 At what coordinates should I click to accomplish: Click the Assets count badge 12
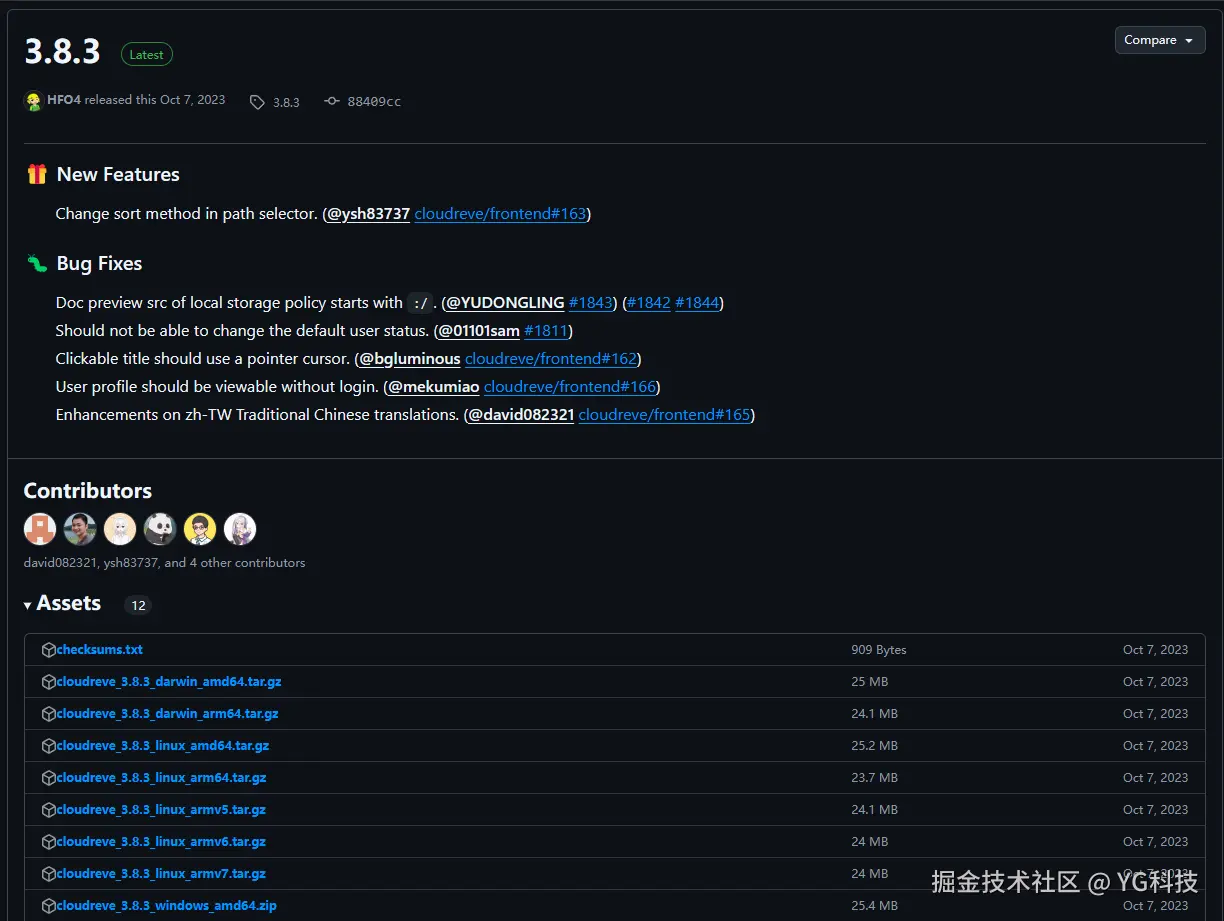tap(138, 605)
